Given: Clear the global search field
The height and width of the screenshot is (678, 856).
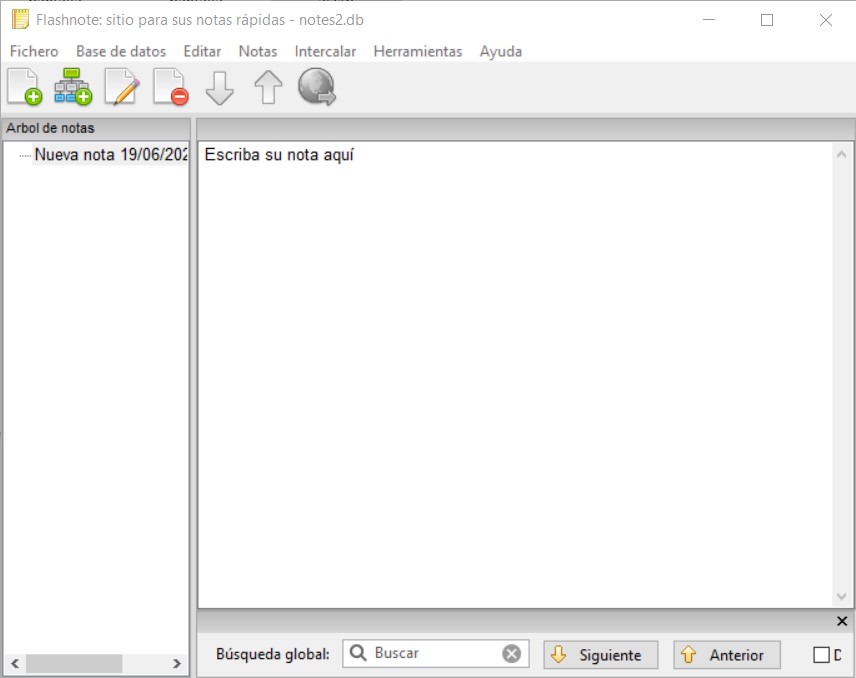Looking at the screenshot, I should [x=511, y=654].
